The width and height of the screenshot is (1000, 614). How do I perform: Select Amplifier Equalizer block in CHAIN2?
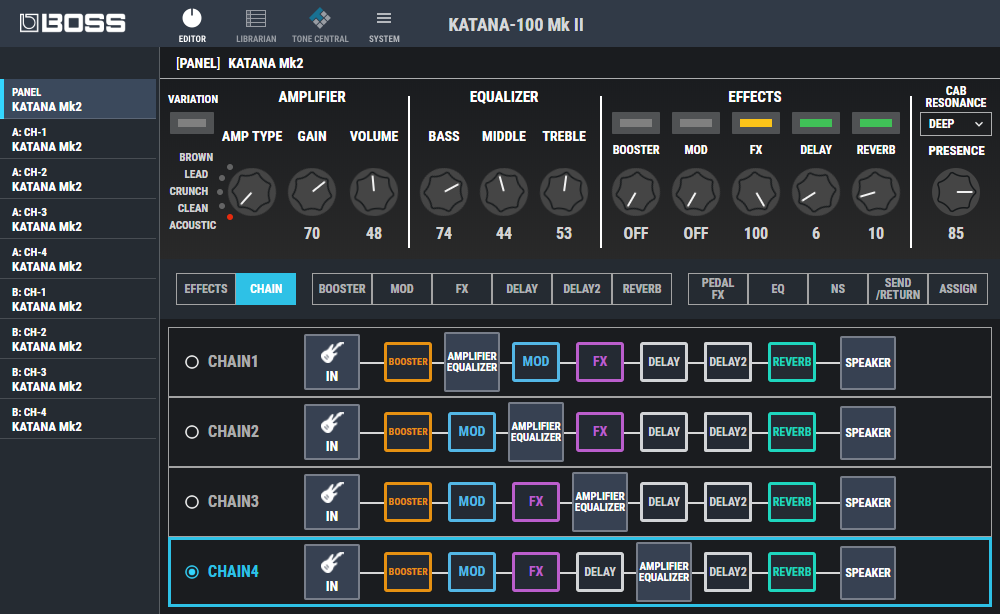pyautogui.click(x=536, y=432)
